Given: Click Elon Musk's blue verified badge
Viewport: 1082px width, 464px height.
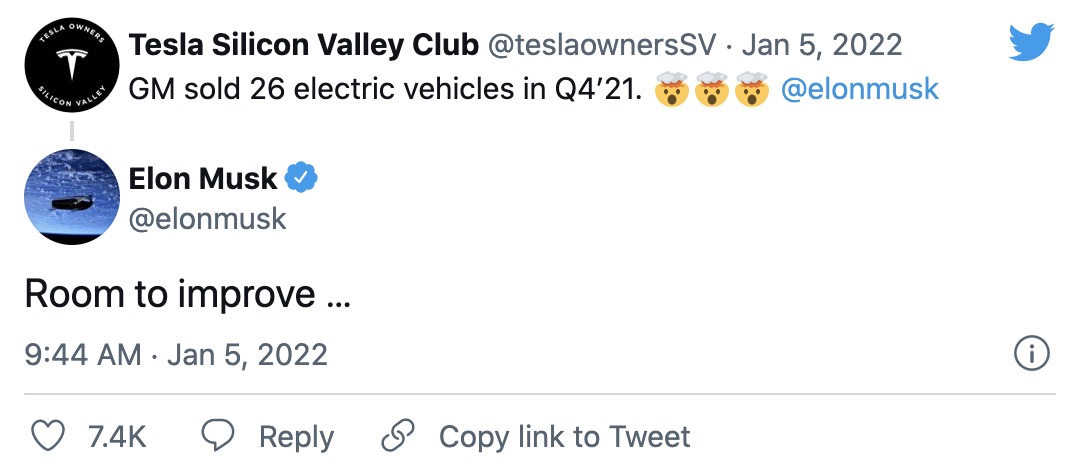Looking at the screenshot, I should 301,179.
